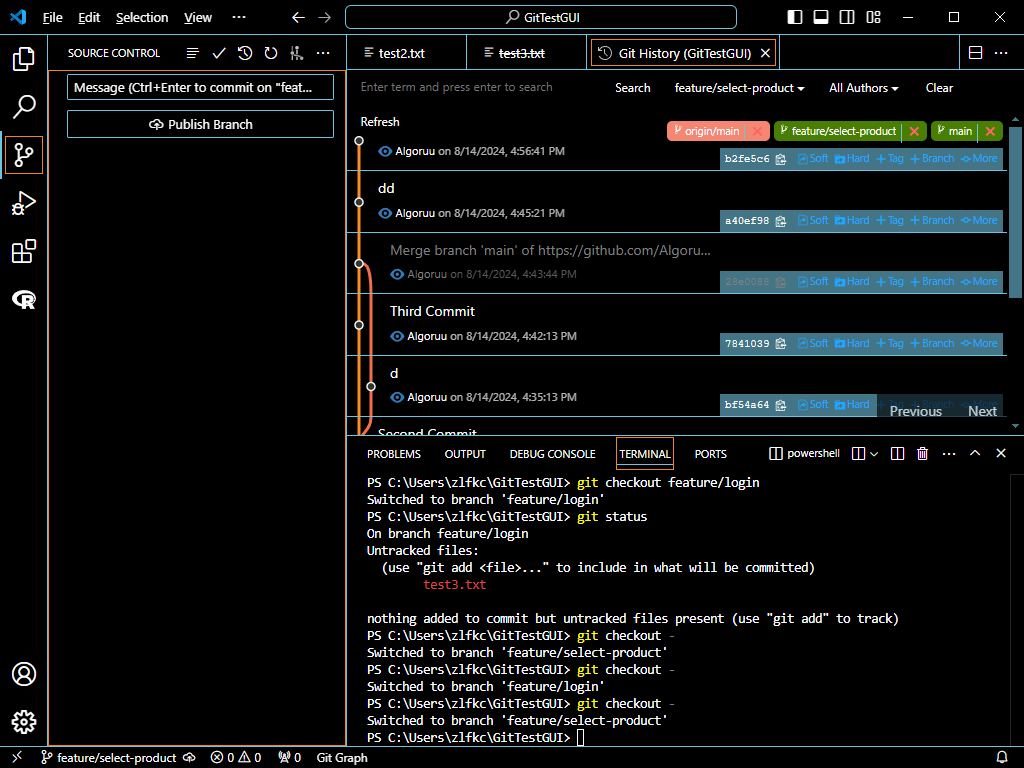The image size is (1024, 768).
Task: Close the Git History tab
Action: pos(765,53)
